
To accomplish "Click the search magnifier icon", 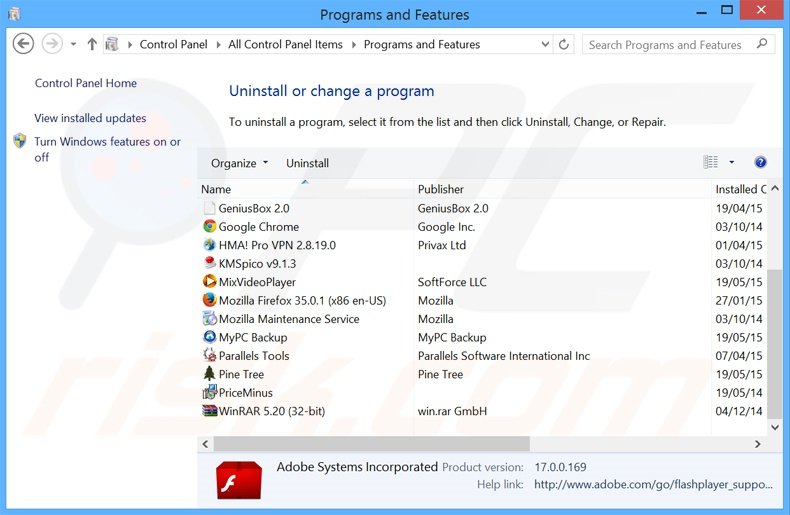I will [x=762, y=44].
